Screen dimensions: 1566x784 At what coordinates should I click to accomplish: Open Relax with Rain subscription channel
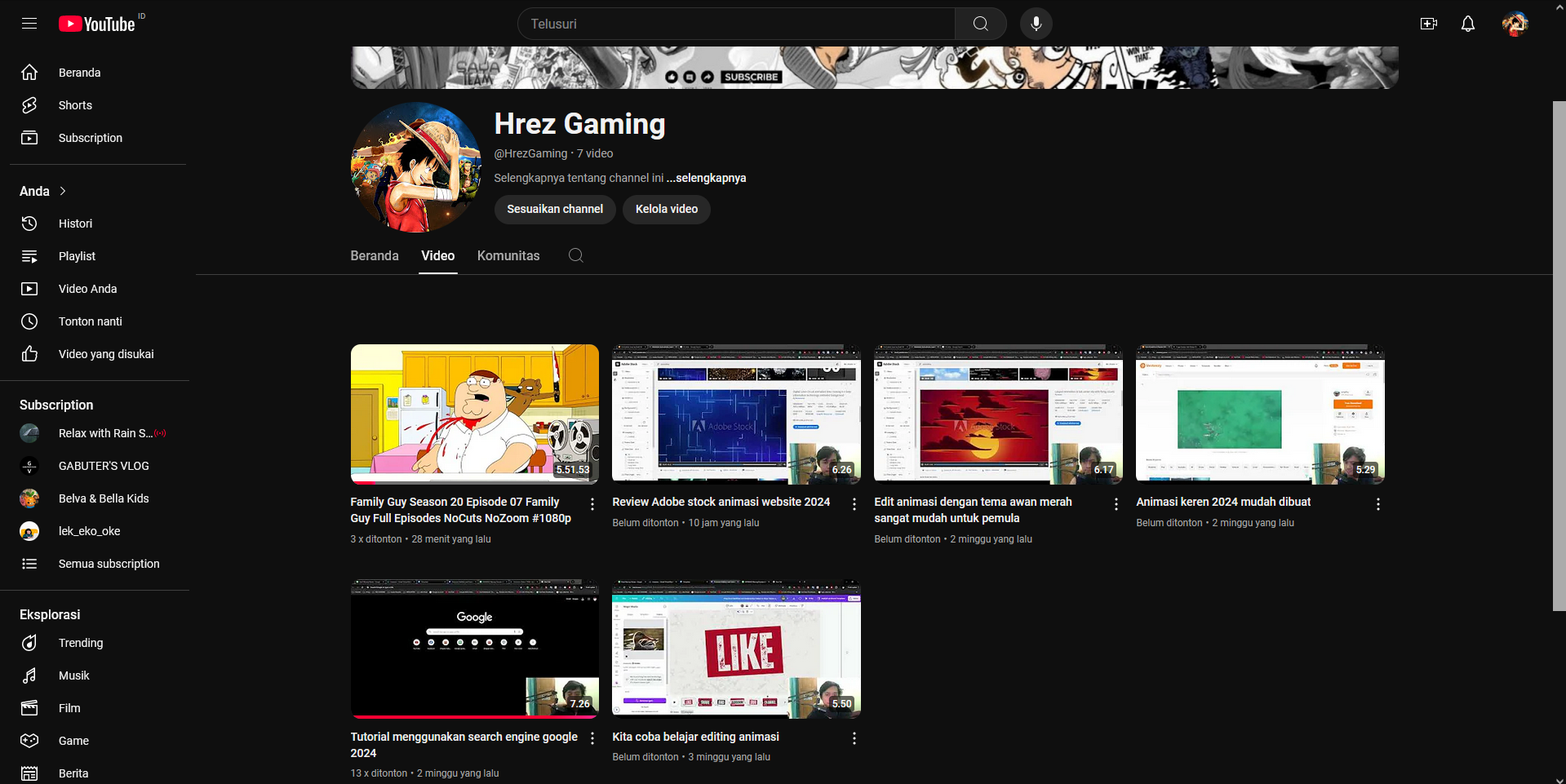click(x=98, y=433)
